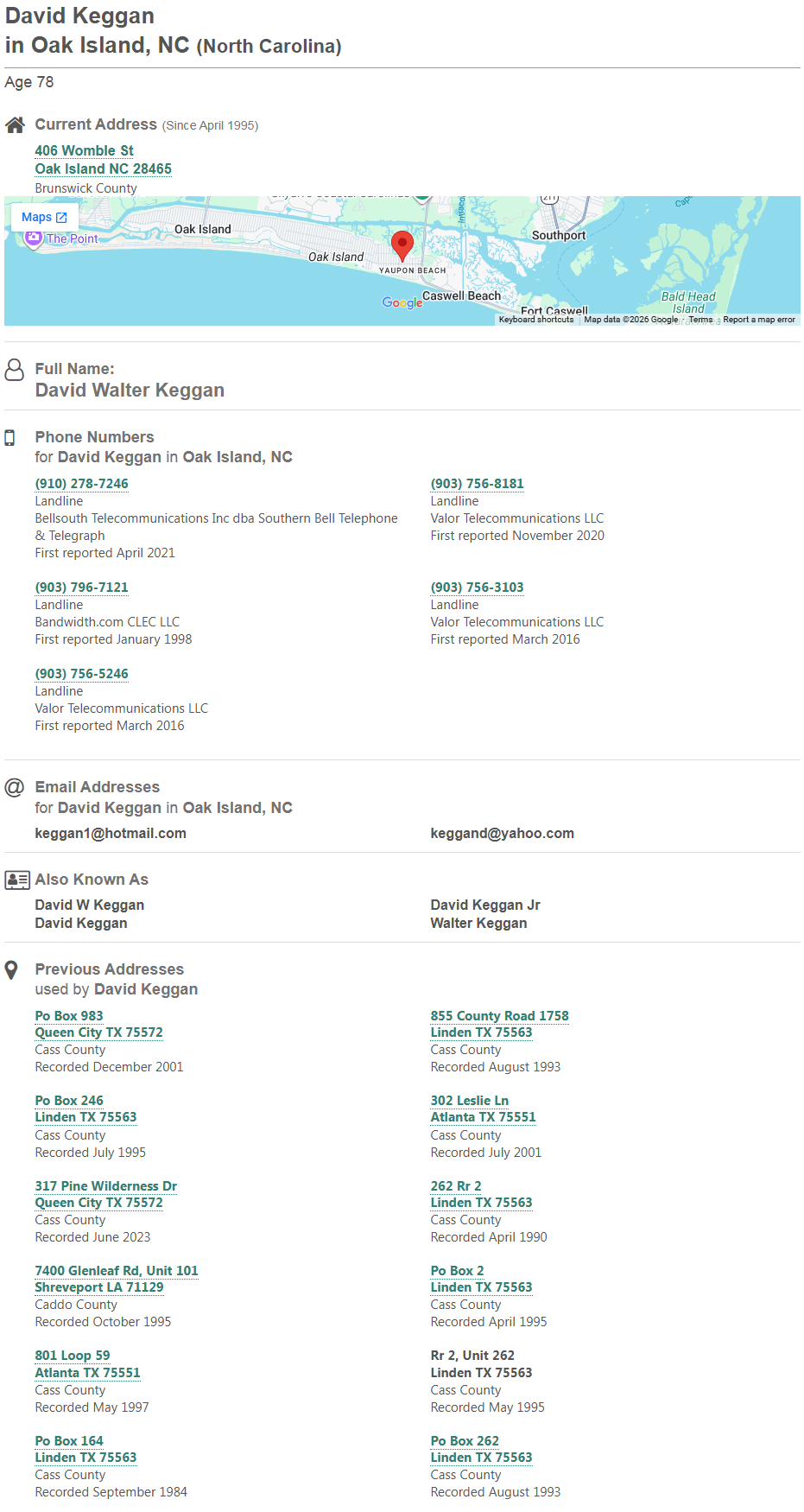804x1512 pixels.
Task: Click the red map pin marker
Action: 402,245
